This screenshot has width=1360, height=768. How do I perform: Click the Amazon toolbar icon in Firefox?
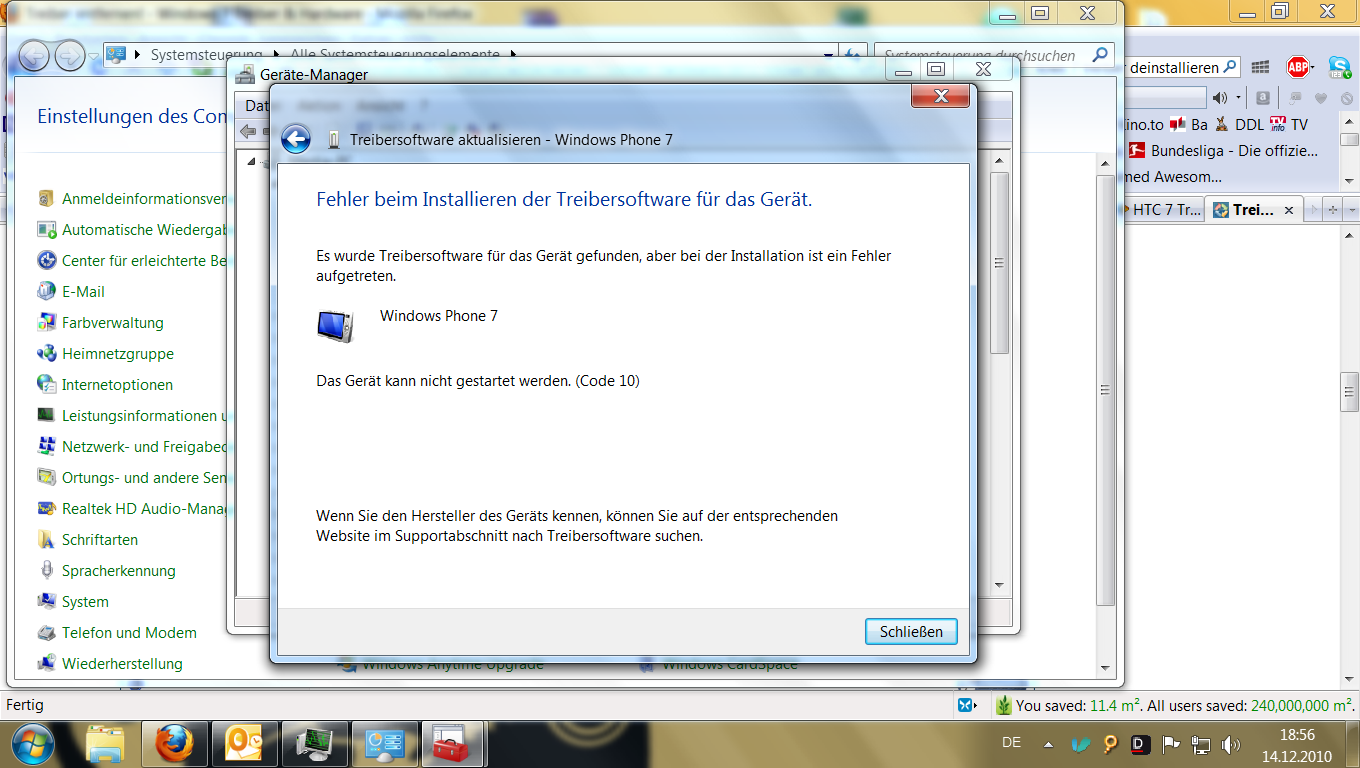(x=1263, y=98)
